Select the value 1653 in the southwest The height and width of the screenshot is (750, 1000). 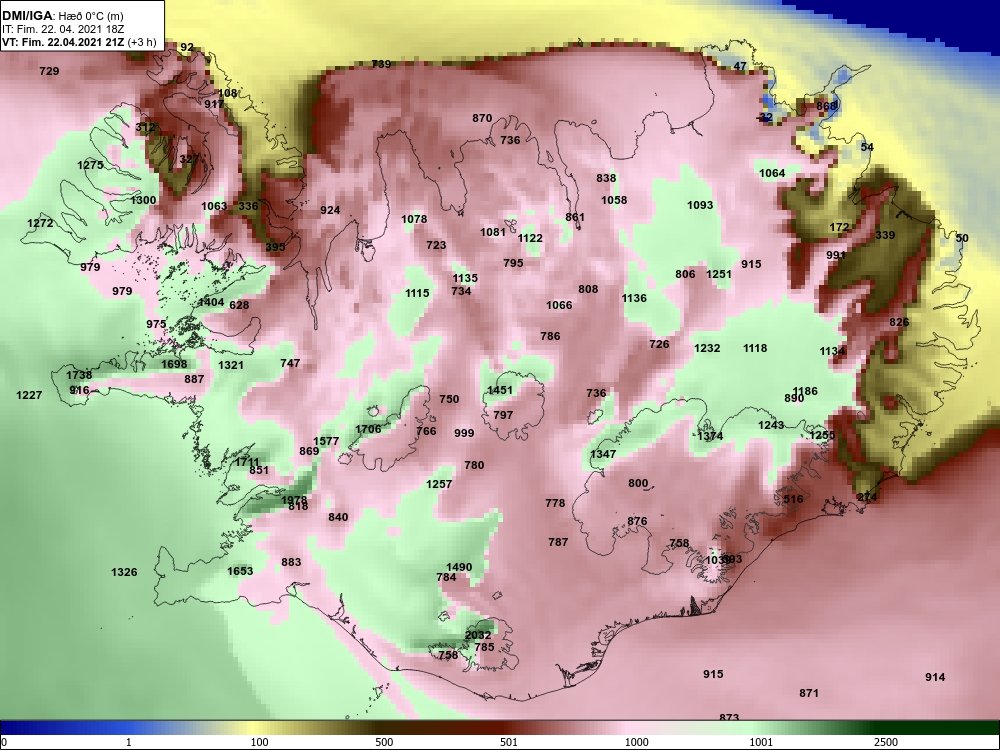tap(240, 571)
